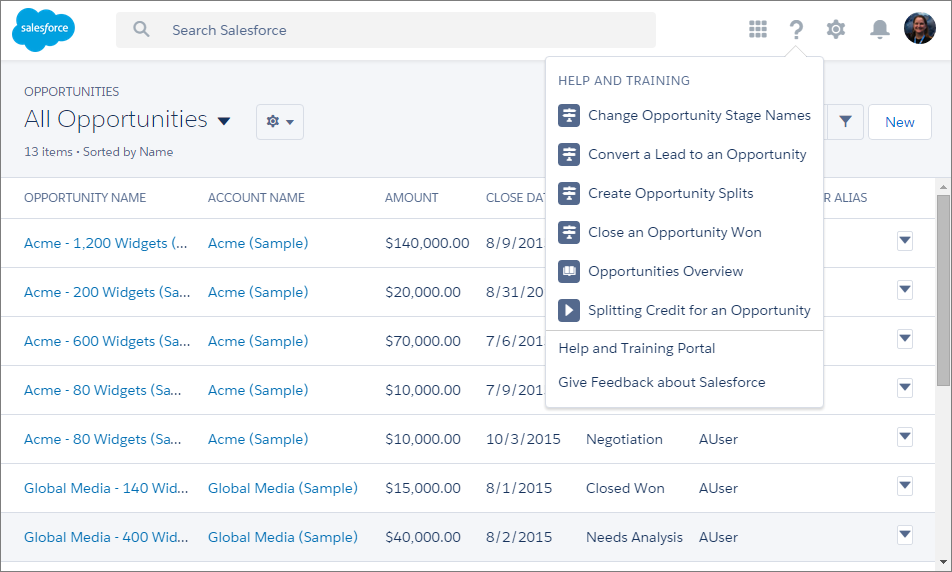Open the Setup gear icon in header
The height and width of the screenshot is (572, 952).
click(836, 29)
